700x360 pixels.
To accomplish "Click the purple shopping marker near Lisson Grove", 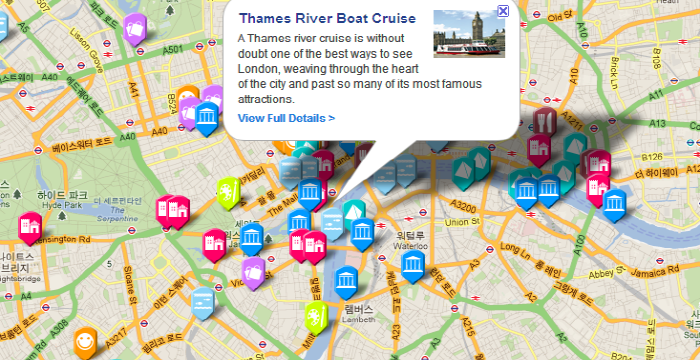I will pos(134,28).
